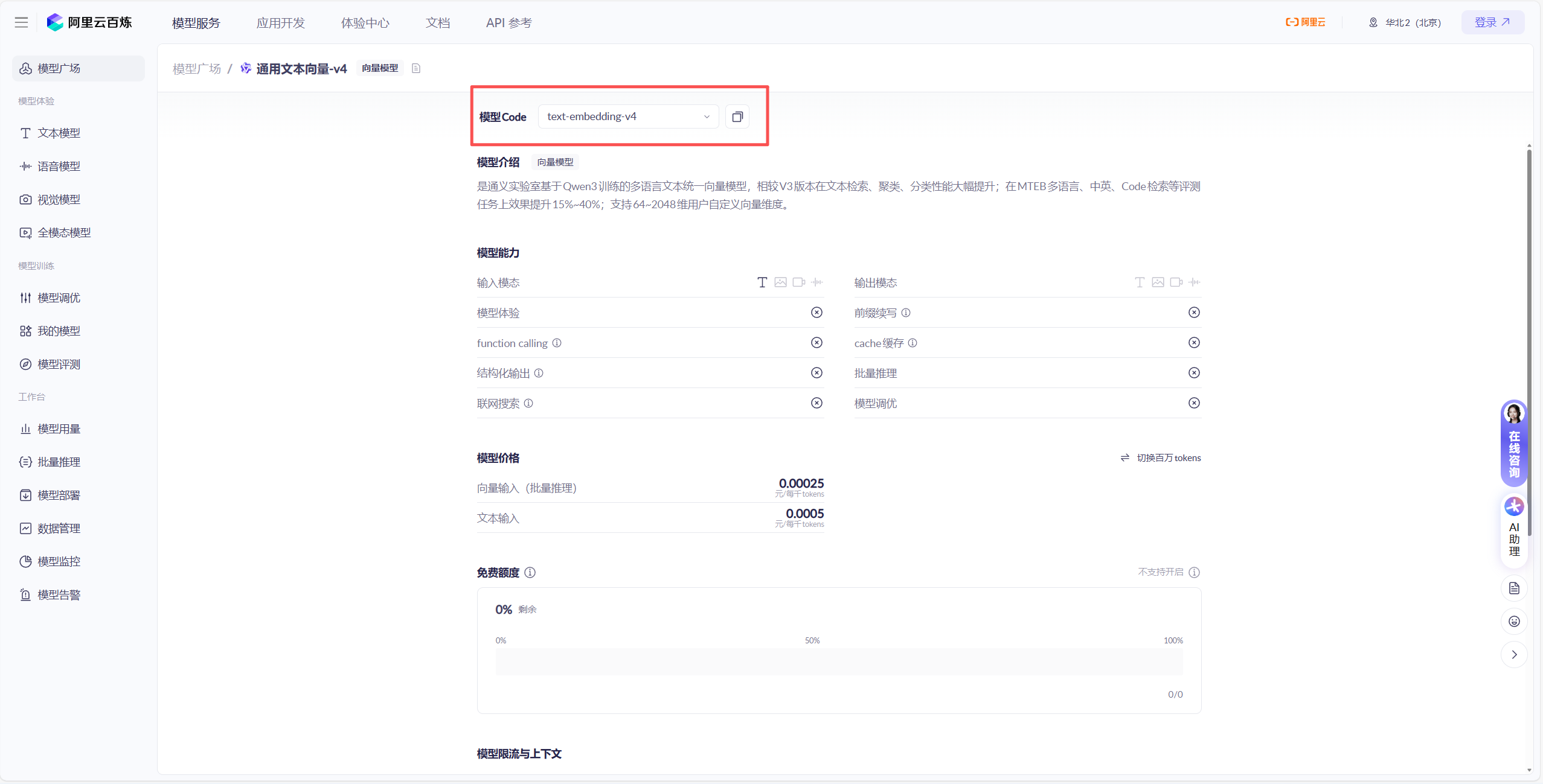This screenshot has width=1543, height=784.
Task: Click the document icon beside 向量模型 tag
Action: click(x=416, y=68)
